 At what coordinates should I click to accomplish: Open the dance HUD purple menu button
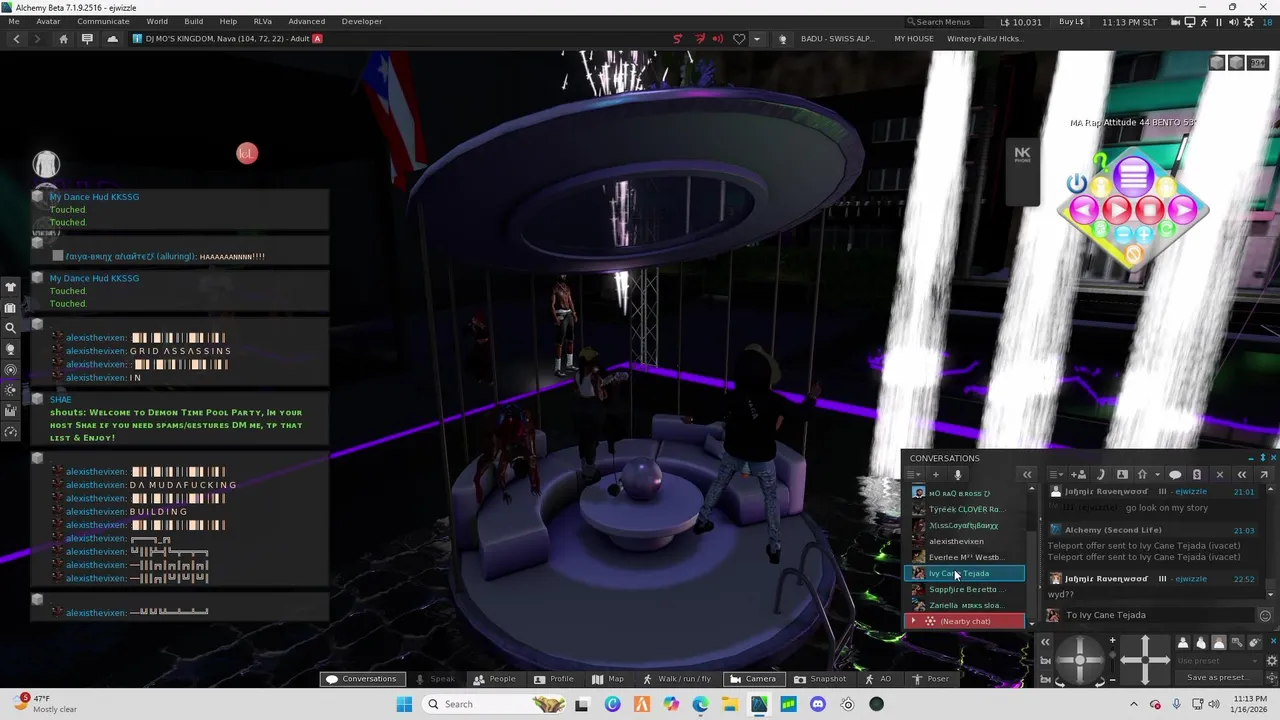click(1133, 177)
